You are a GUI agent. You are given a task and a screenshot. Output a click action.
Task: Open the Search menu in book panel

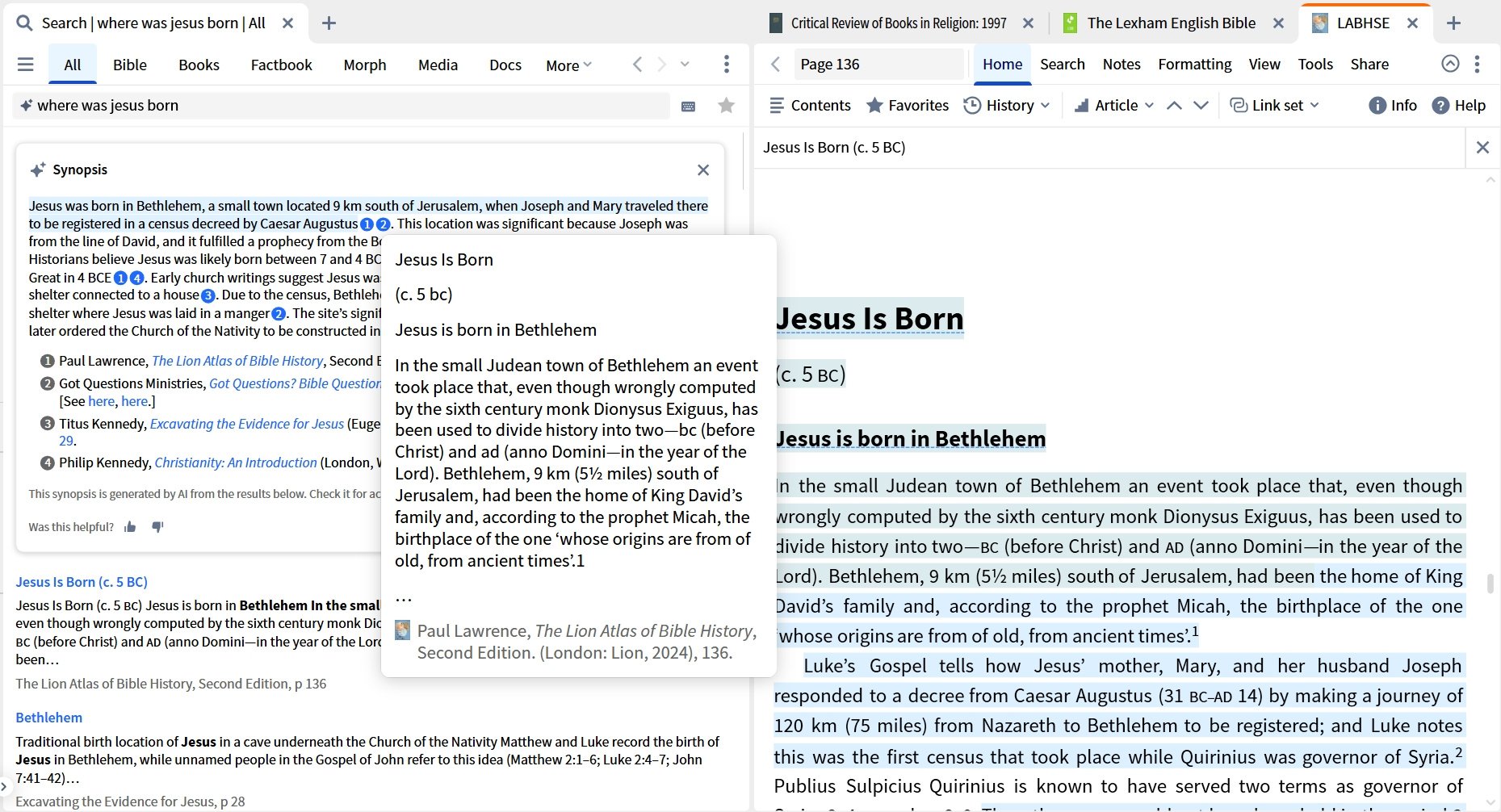pyautogui.click(x=1062, y=65)
